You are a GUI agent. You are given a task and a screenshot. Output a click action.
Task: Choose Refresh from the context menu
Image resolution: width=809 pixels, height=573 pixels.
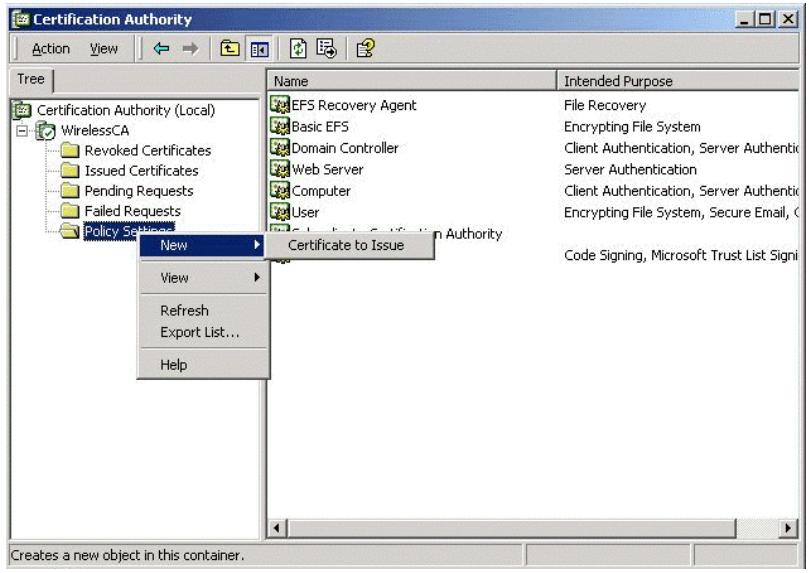point(202,310)
